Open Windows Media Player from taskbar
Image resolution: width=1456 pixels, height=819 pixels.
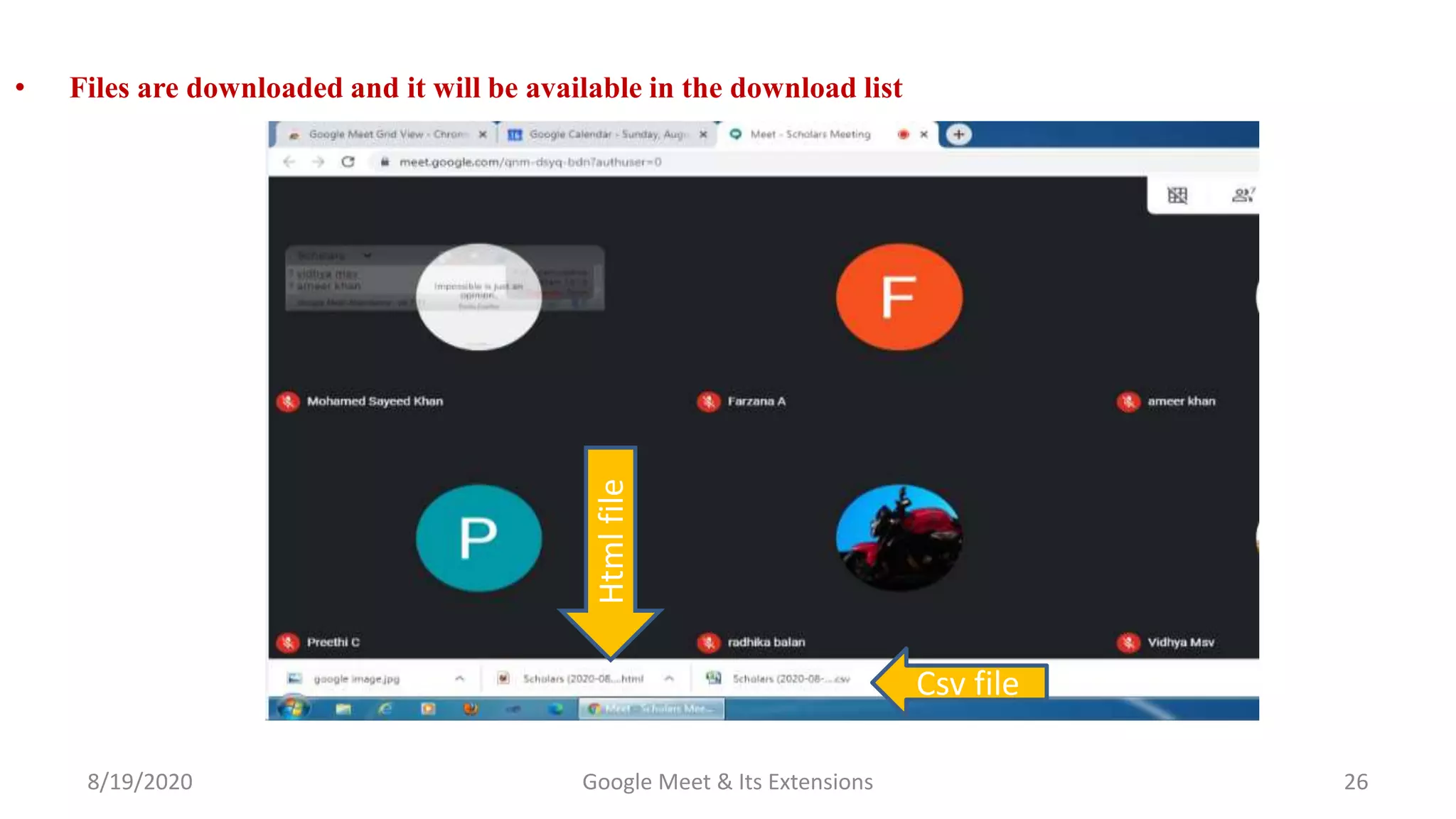coord(428,709)
